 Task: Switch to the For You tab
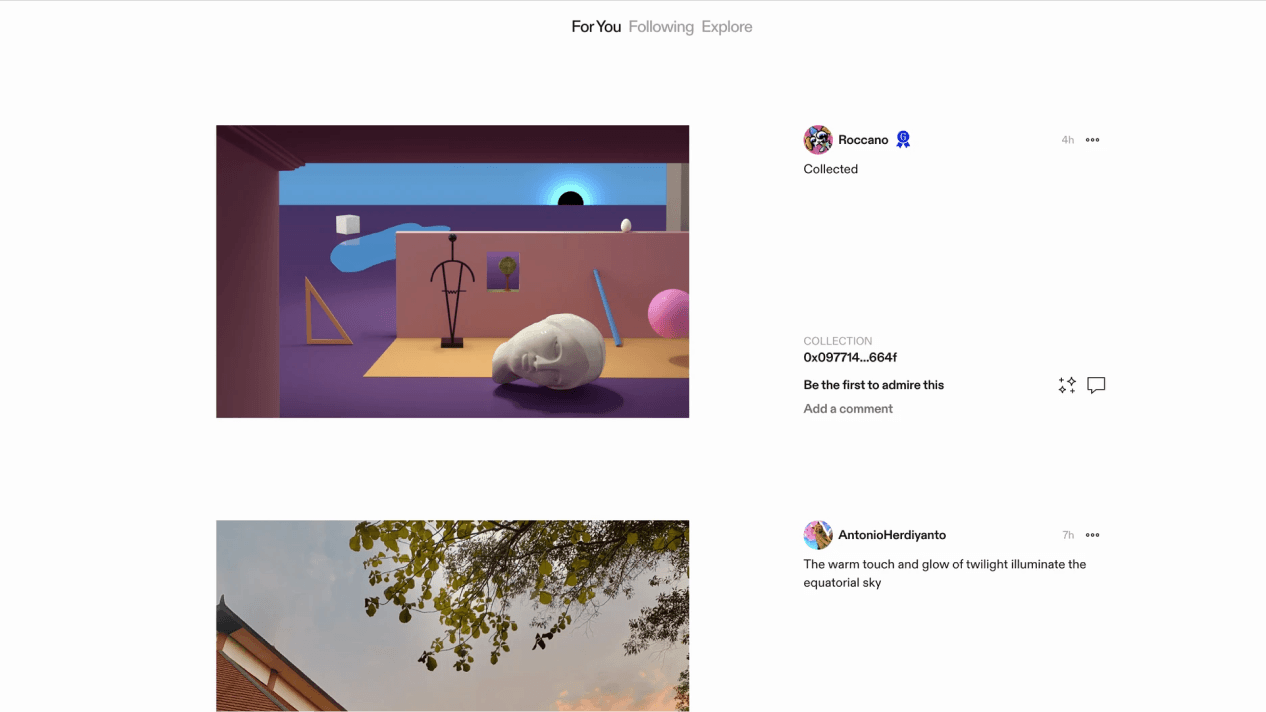click(x=596, y=27)
